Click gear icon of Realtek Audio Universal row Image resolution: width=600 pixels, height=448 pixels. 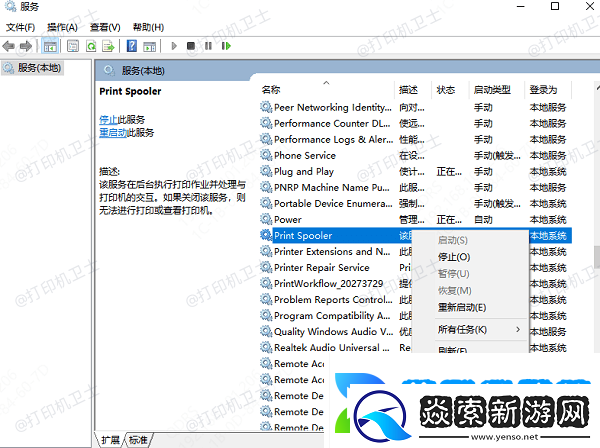click(266, 347)
